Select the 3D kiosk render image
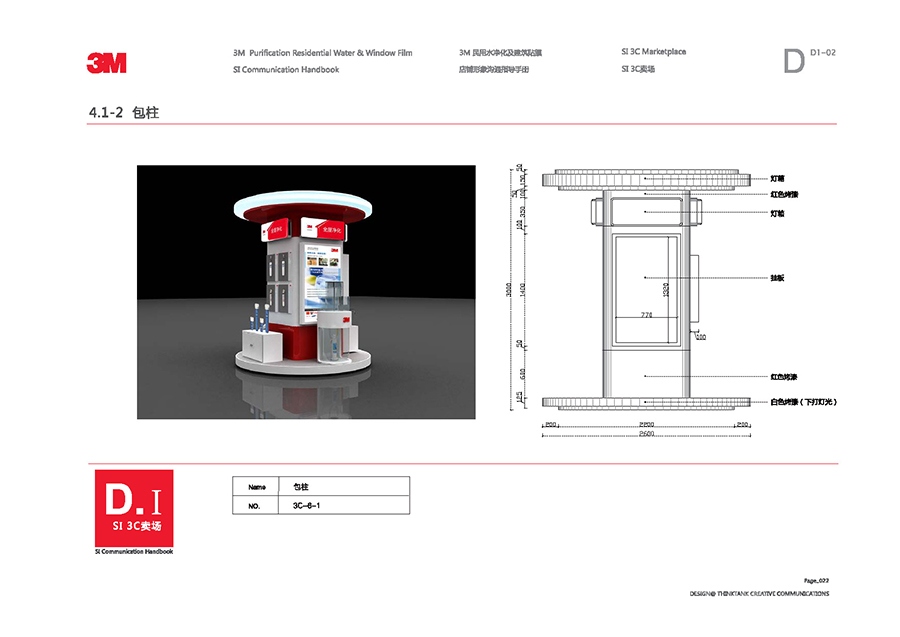Viewport: 900px width, 637px height. (306, 292)
